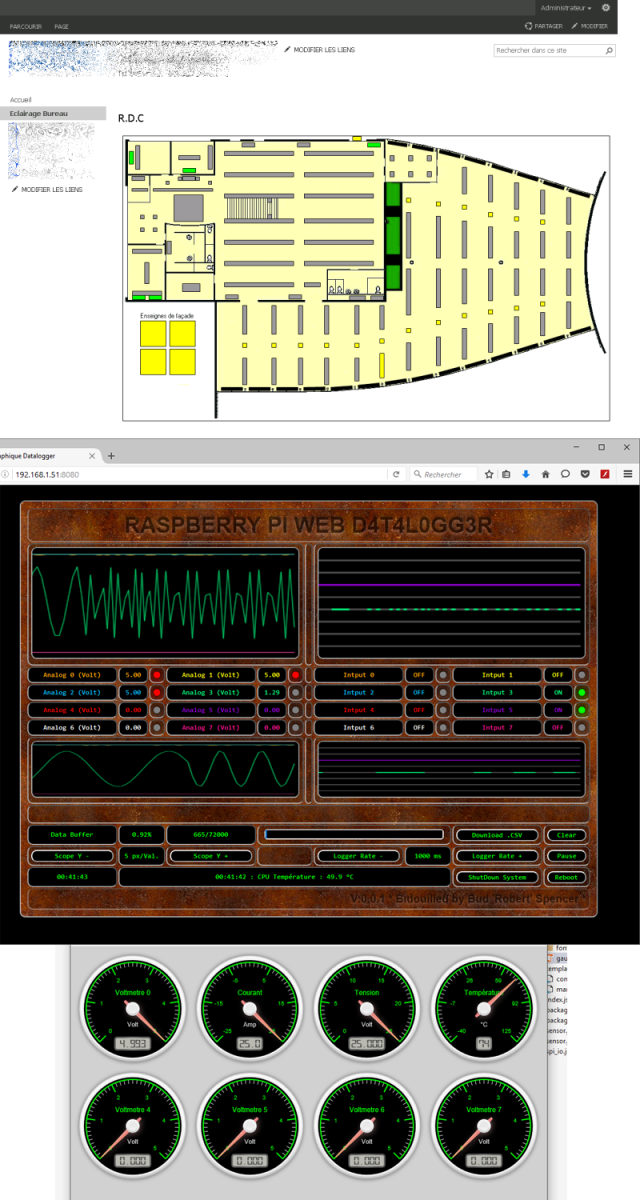Click the Intput 3 ON state
Screen dimensions: 640x1200
pos(557,692)
